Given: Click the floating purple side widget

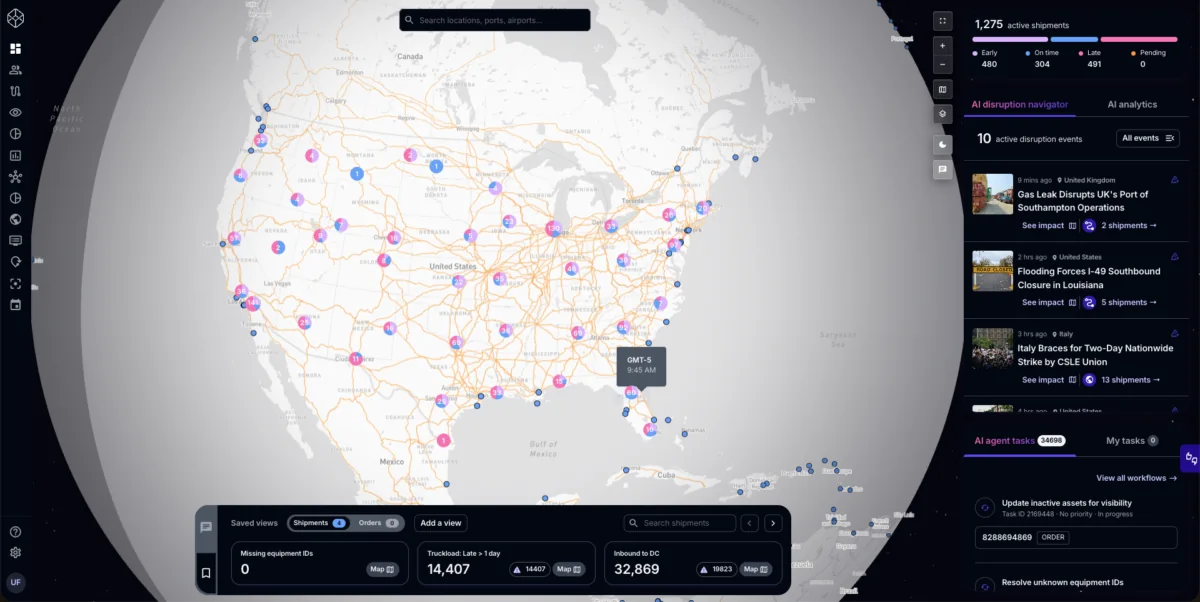Looking at the screenshot, I should tap(1190, 458).
